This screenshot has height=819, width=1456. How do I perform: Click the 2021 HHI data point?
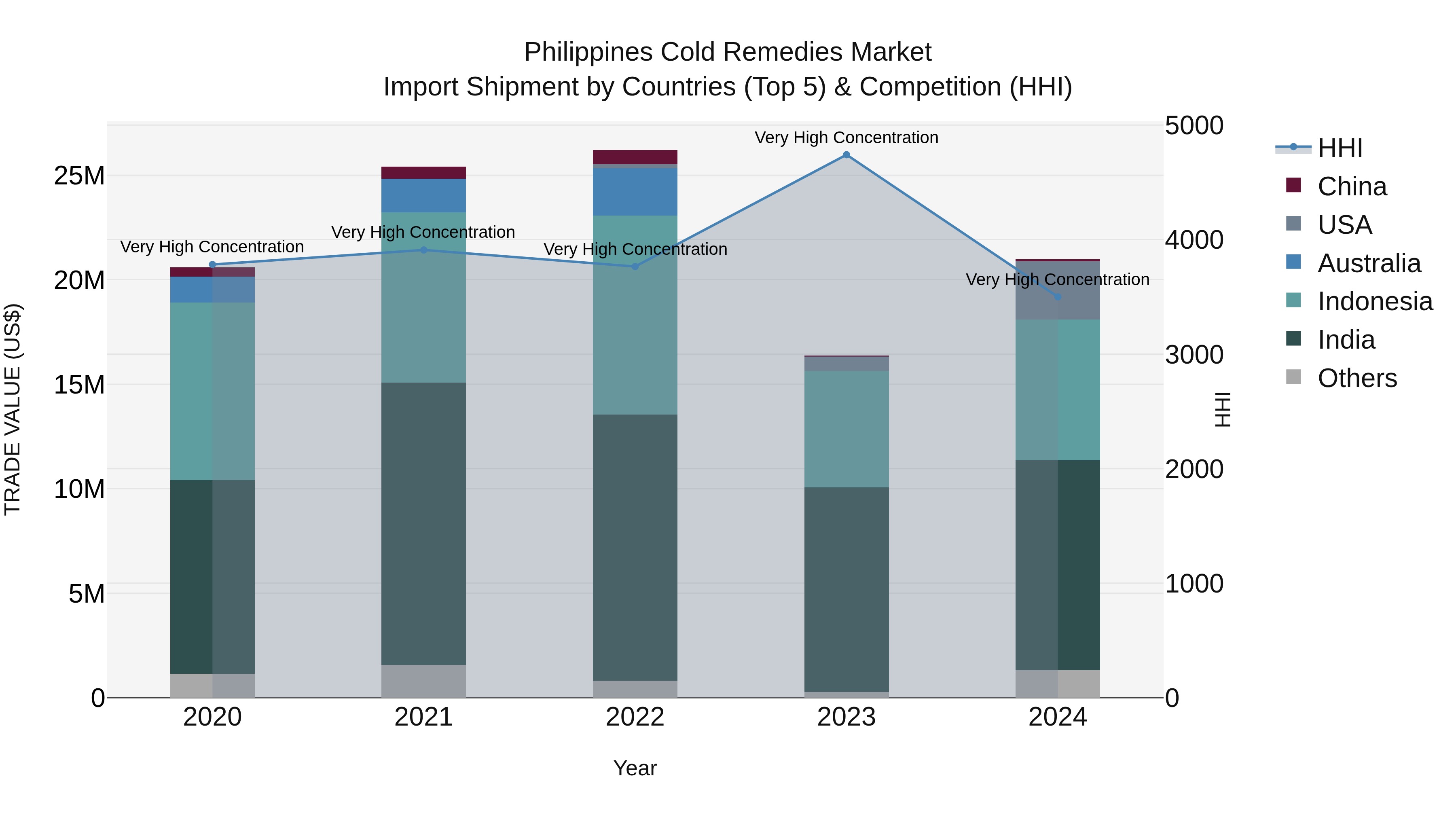coord(424,250)
